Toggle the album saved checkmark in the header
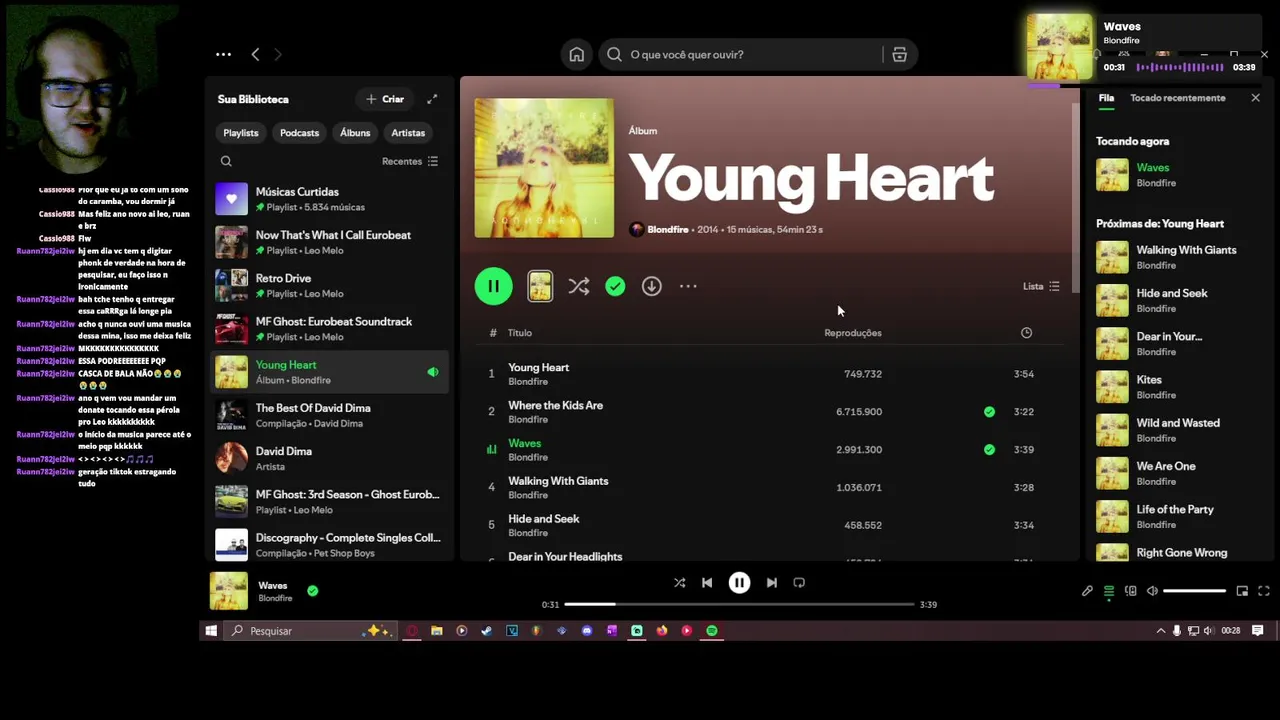1280x720 pixels. point(615,286)
